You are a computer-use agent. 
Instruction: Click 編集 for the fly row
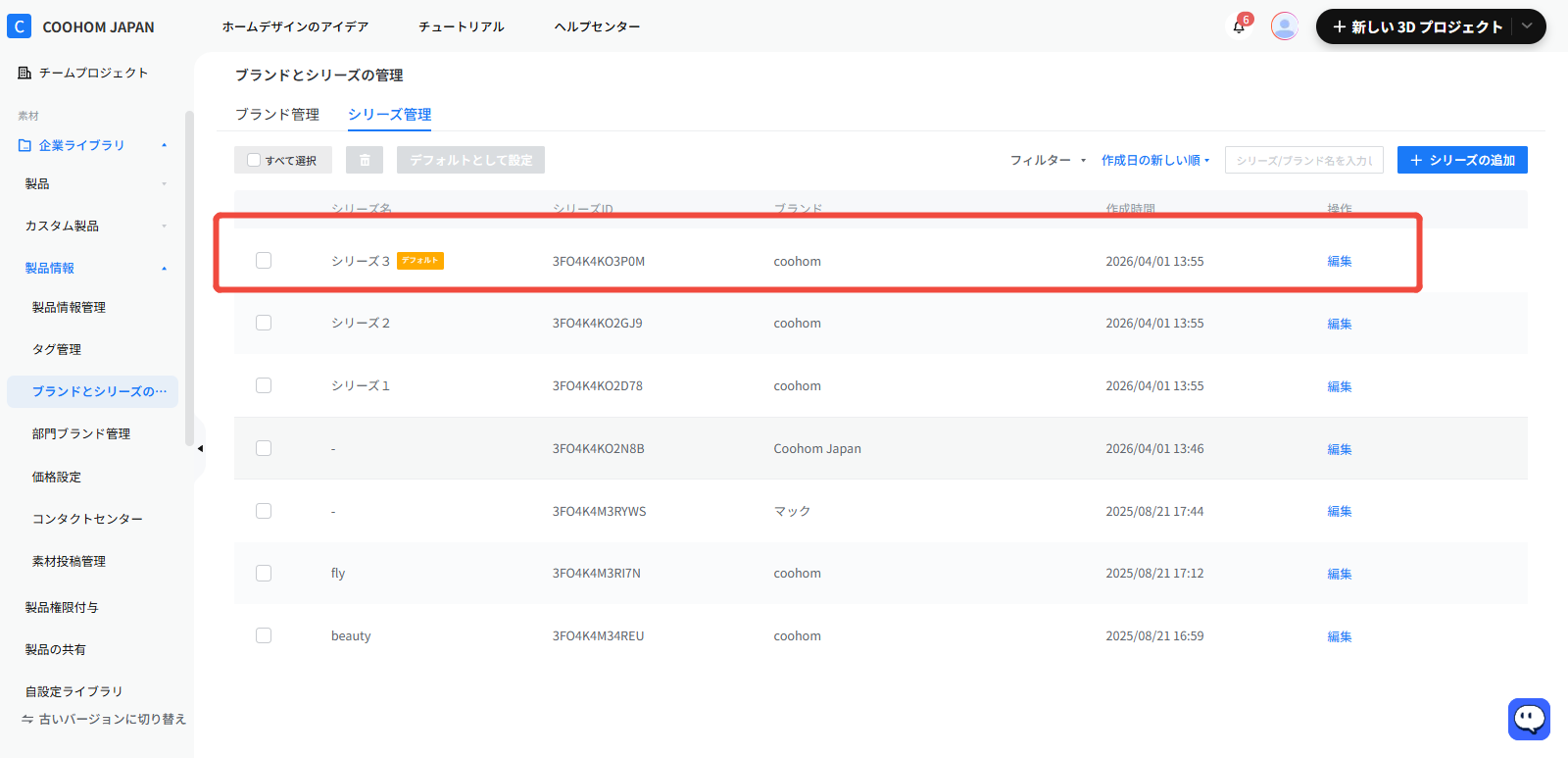pyautogui.click(x=1340, y=574)
